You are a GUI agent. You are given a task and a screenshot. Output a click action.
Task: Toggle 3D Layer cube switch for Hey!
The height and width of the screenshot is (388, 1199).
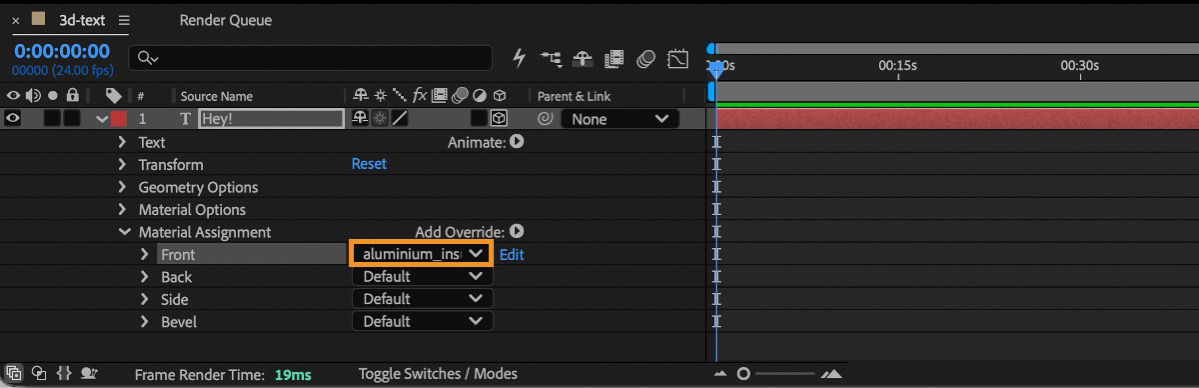point(499,119)
